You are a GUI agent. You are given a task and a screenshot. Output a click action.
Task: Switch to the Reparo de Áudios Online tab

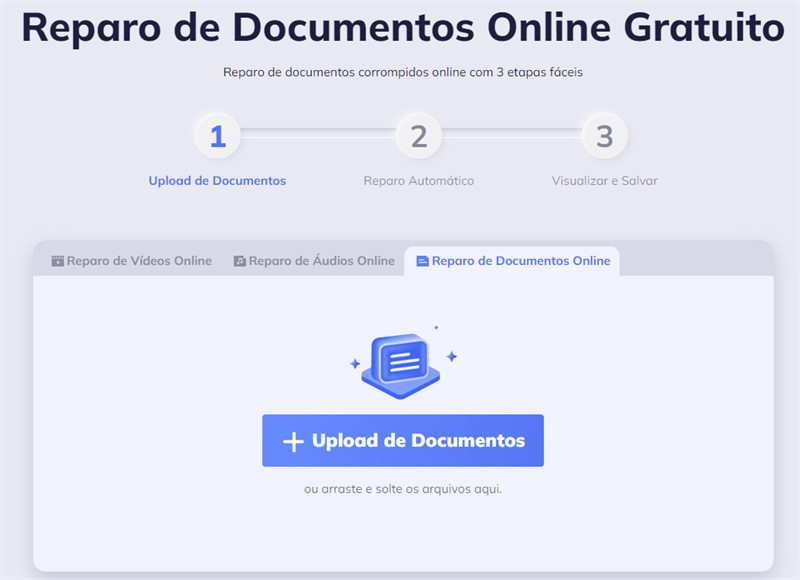(x=315, y=260)
